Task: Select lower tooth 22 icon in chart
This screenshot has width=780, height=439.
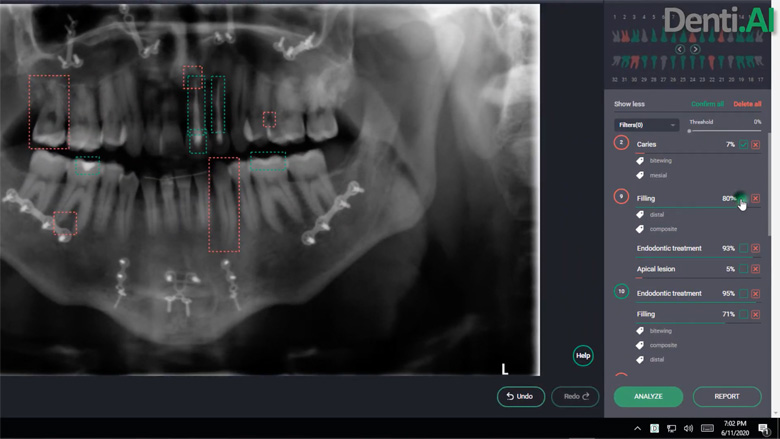Action: pos(712,62)
